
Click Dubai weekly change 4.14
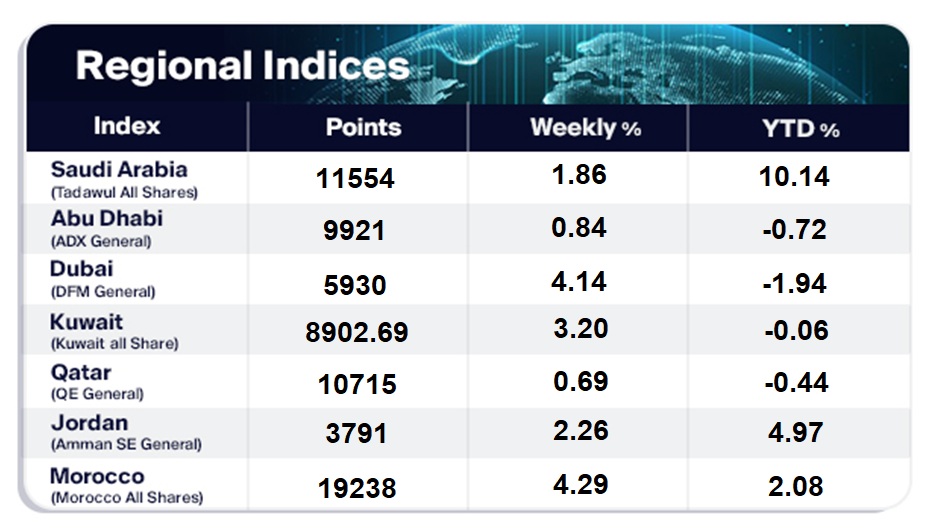(579, 281)
